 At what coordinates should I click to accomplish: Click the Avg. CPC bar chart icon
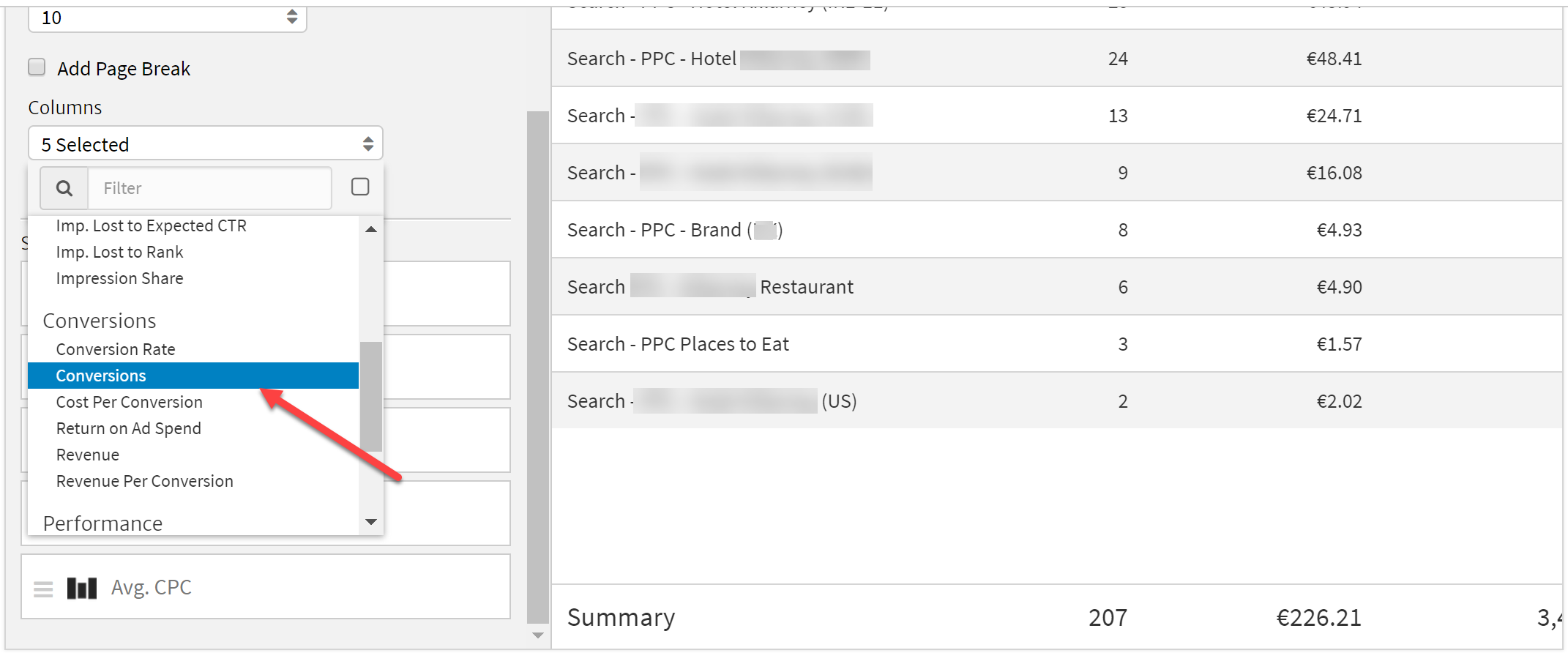(x=81, y=588)
